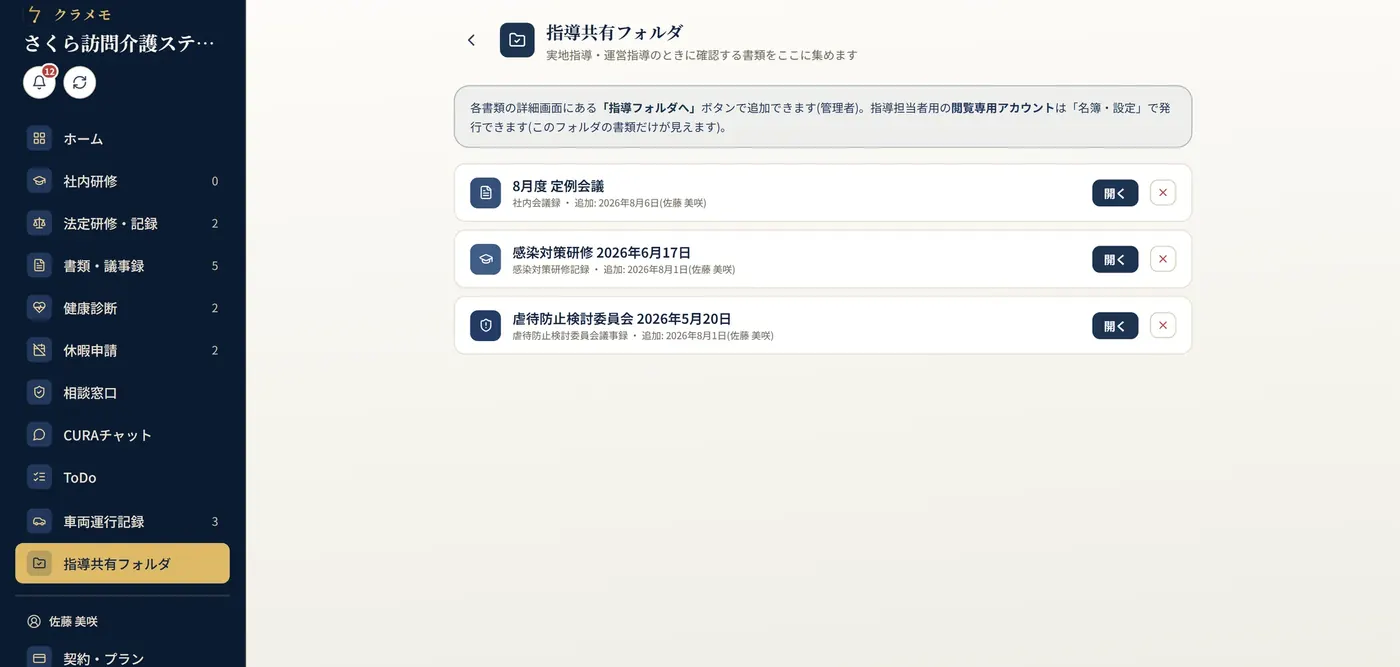Open the 8月度 定例会議 document with 開く

pyautogui.click(x=1115, y=193)
